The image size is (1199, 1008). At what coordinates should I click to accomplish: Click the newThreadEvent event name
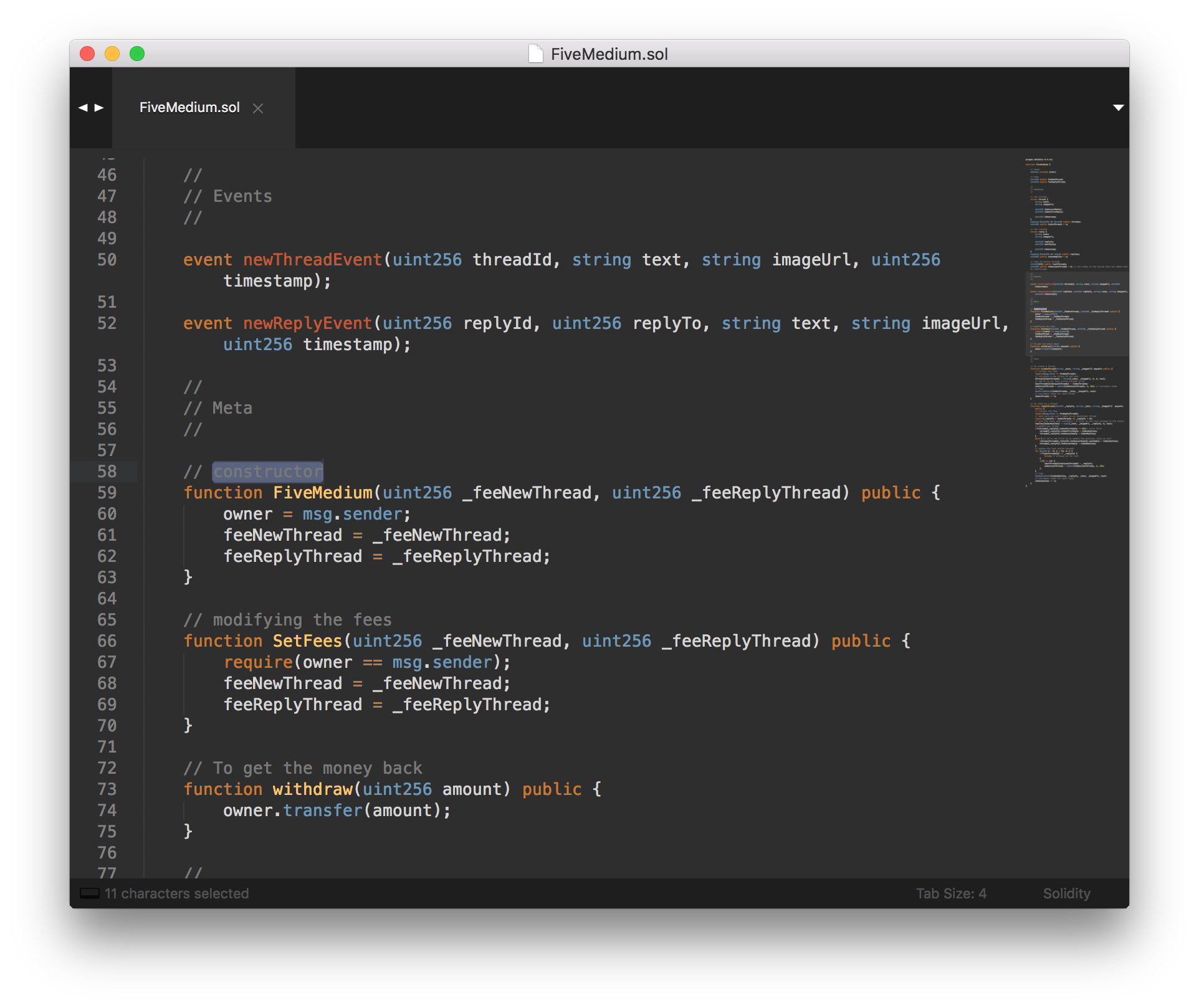pos(312,260)
